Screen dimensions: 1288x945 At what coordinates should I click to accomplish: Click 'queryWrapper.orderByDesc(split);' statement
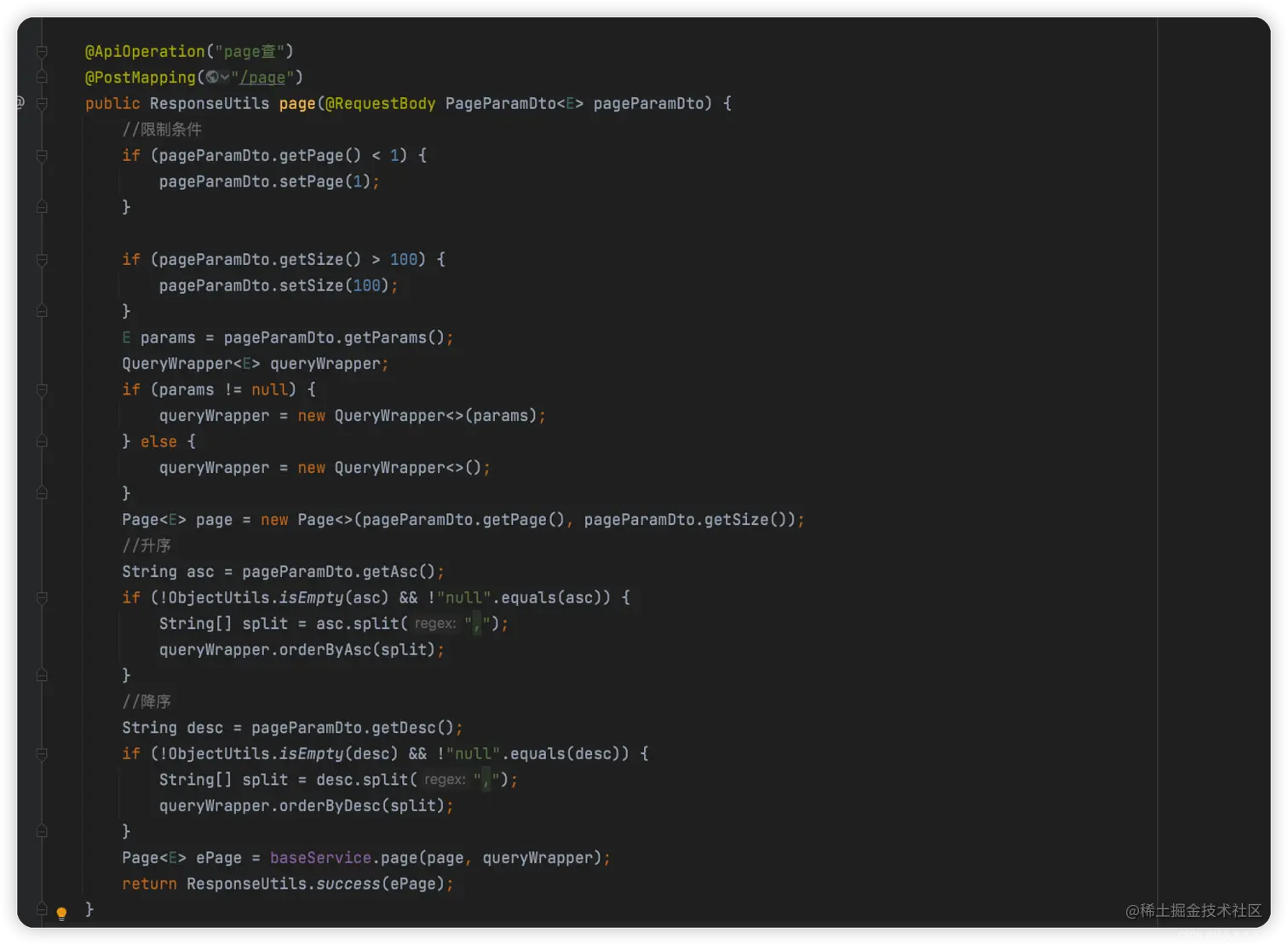click(x=307, y=805)
